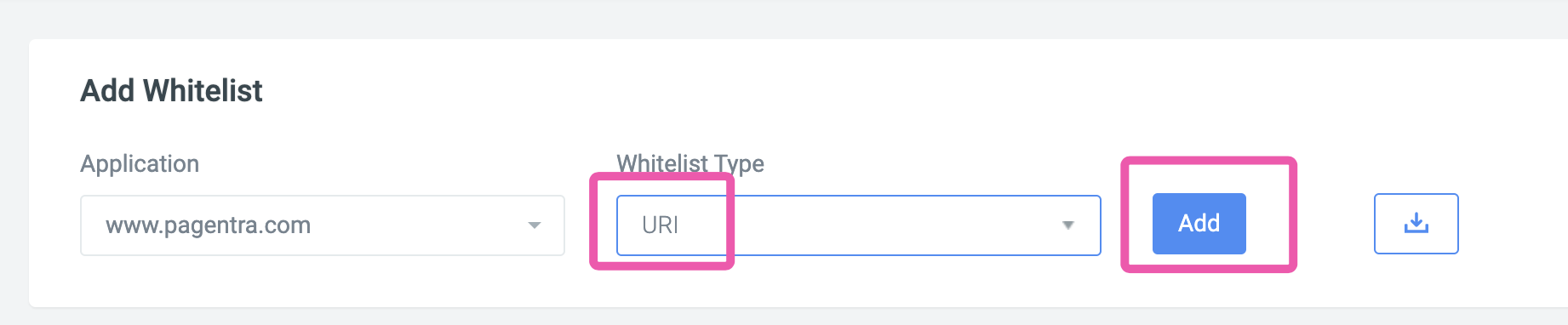Expand the Whitelist Type dropdown

[858, 225]
